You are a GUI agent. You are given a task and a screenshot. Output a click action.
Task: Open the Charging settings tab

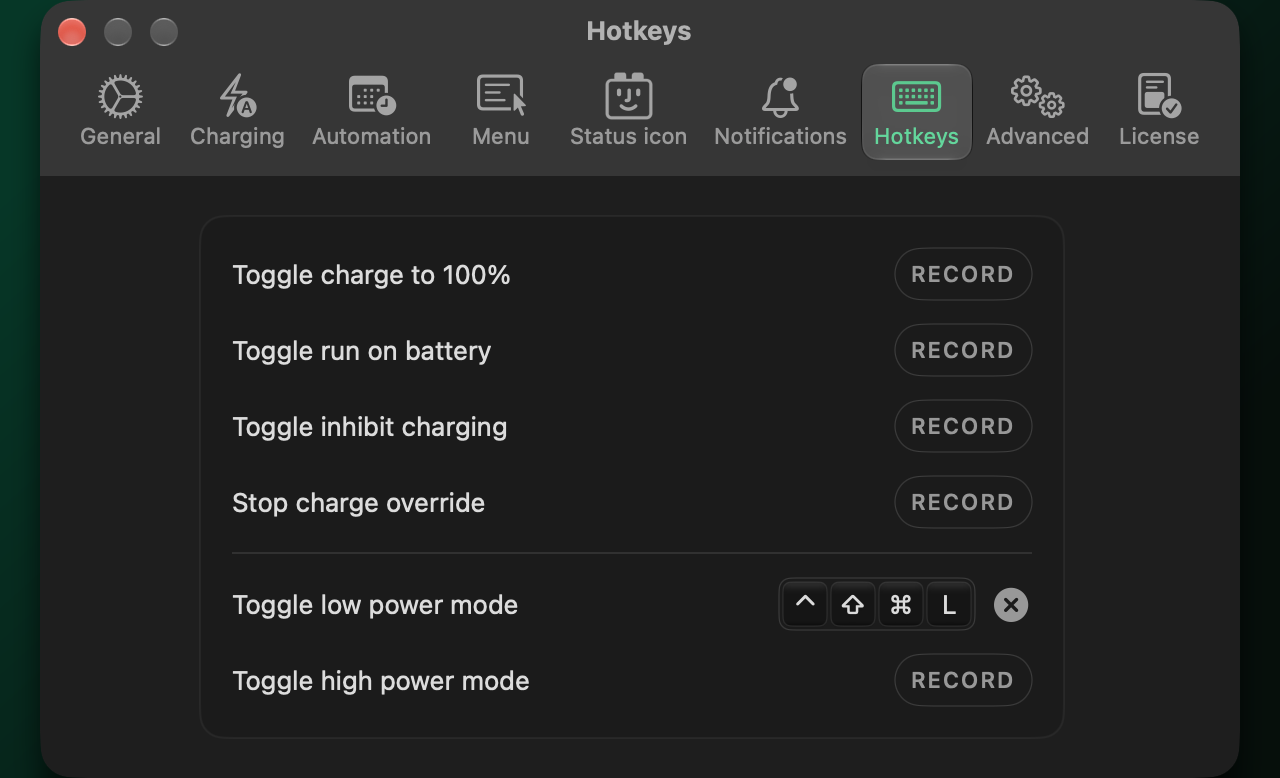pos(237,112)
